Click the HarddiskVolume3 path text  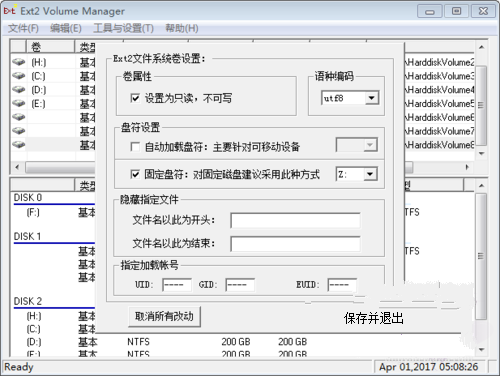pyautogui.click(x=439, y=76)
